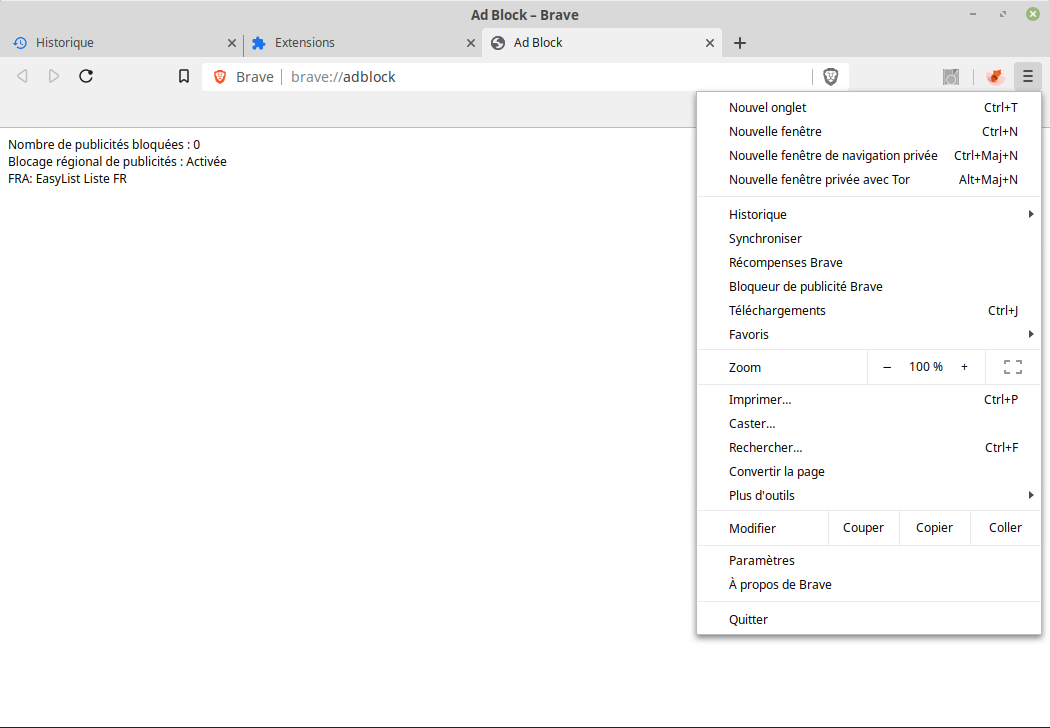1050x728 pixels.
Task: Click the Brave Rewards toolbar icon
Action: (x=994, y=77)
